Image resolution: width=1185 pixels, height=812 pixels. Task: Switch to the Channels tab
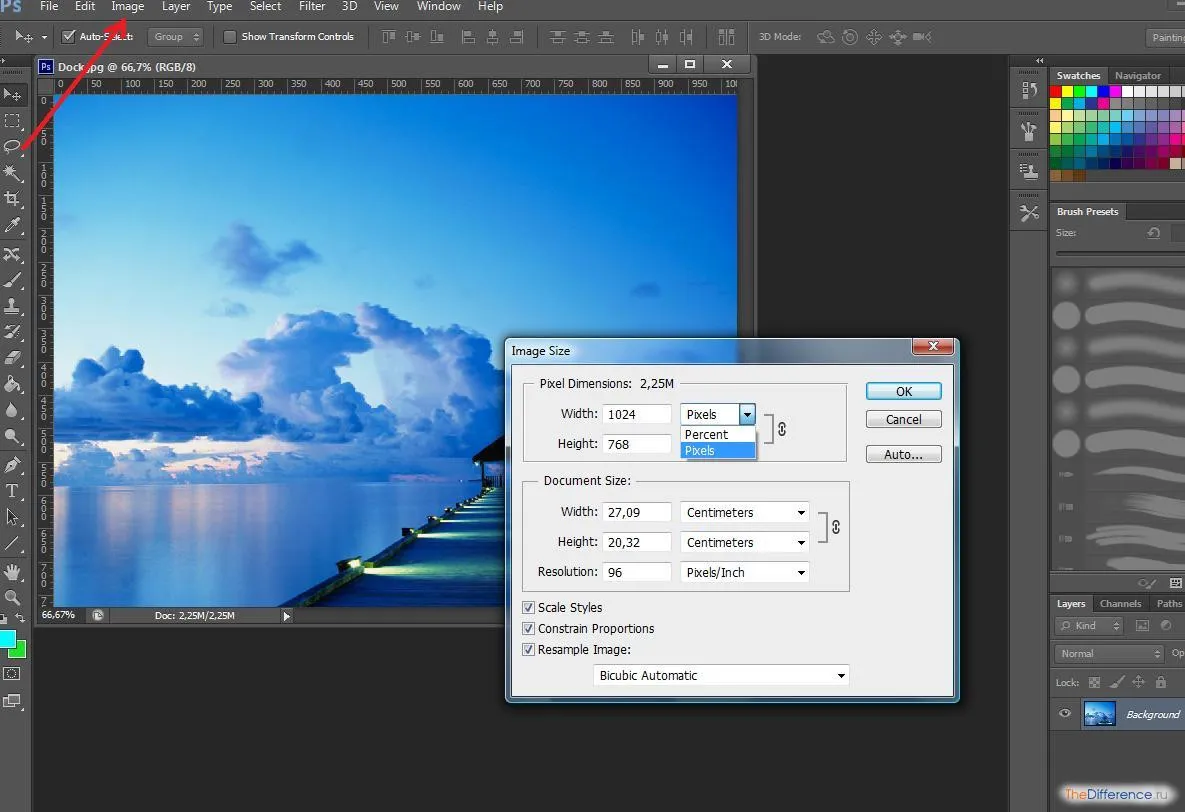click(1120, 603)
